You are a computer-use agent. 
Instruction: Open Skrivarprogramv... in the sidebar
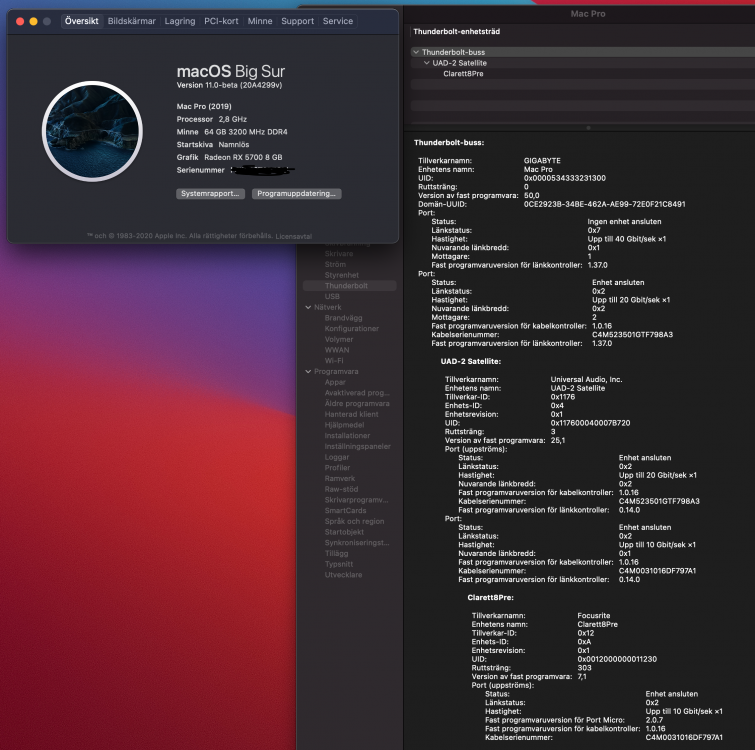(x=357, y=500)
